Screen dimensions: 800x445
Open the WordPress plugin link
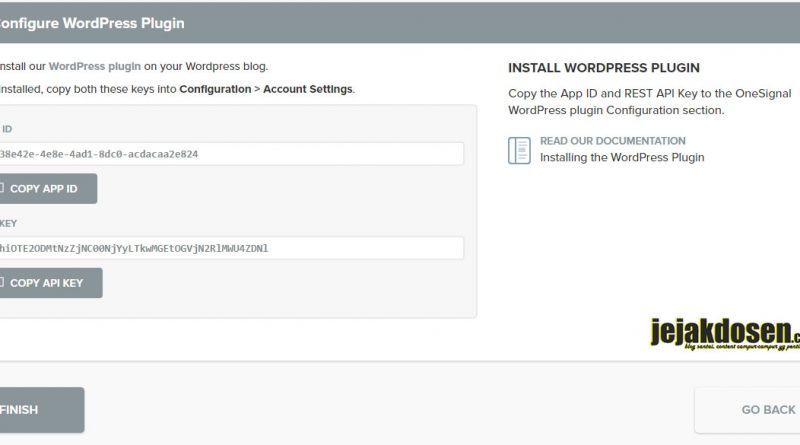(x=94, y=66)
